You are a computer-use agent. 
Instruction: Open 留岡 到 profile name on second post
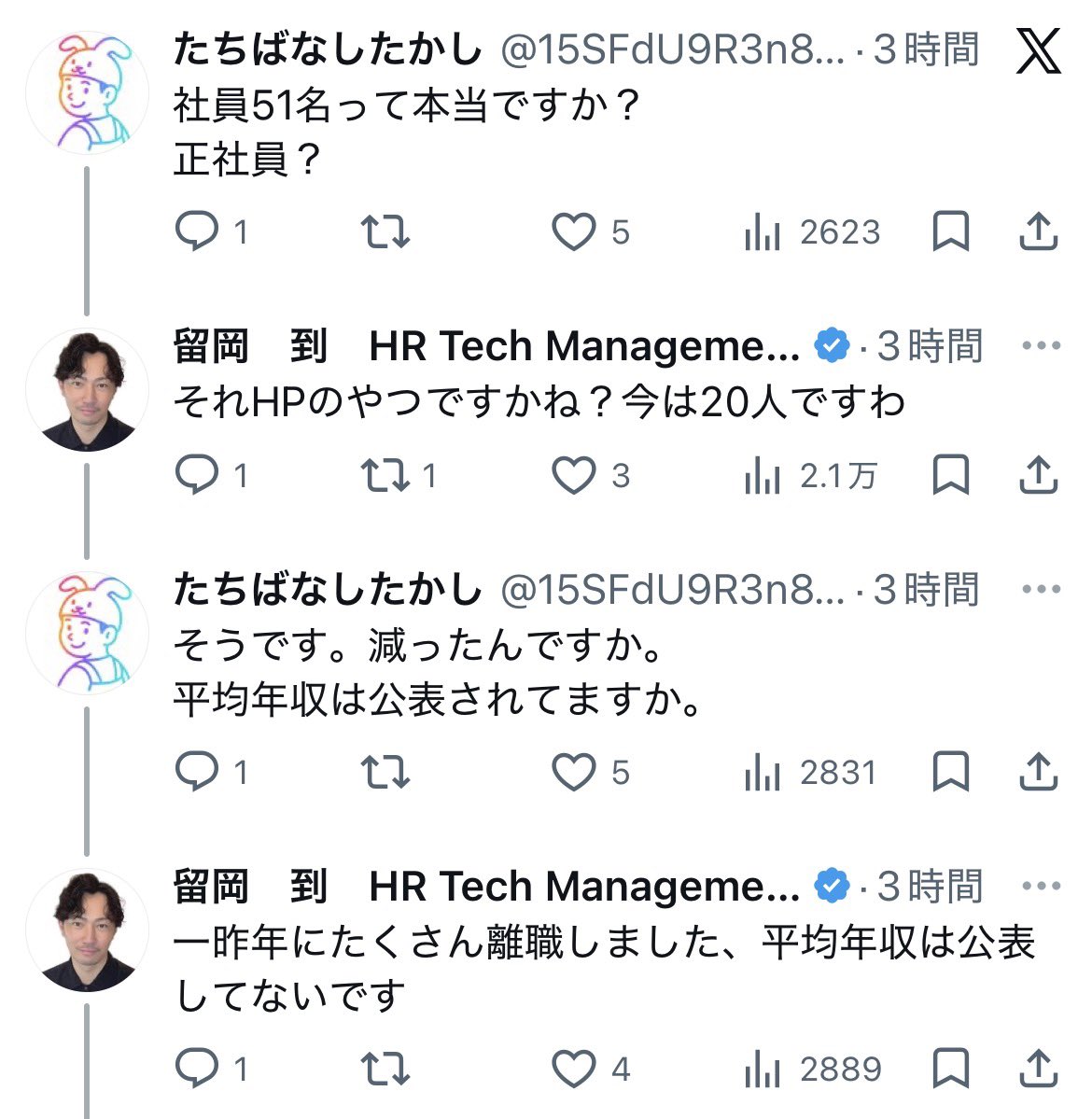(x=250, y=346)
